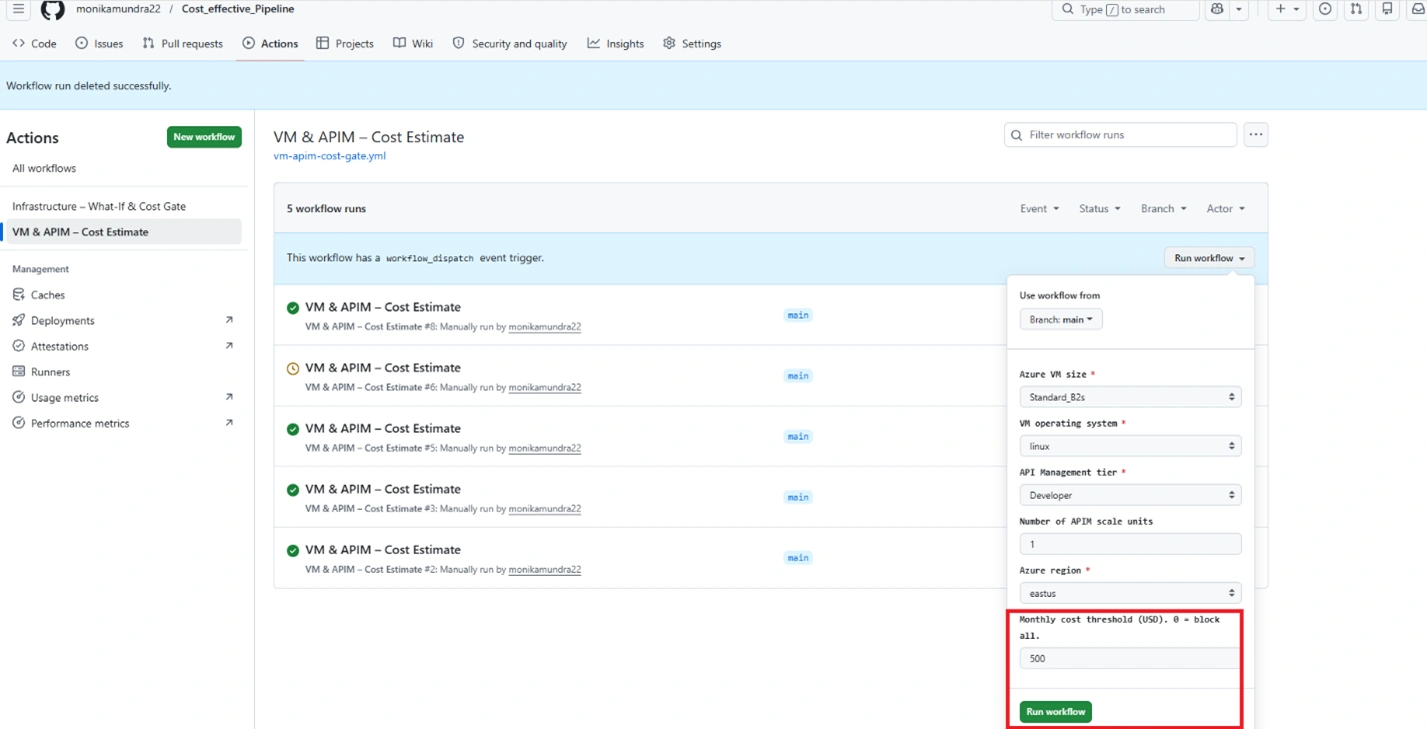This screenshot has width=1427, height=729.
Task: Click the external arrow icon beside Performance metrics
Action: (229, 423)
